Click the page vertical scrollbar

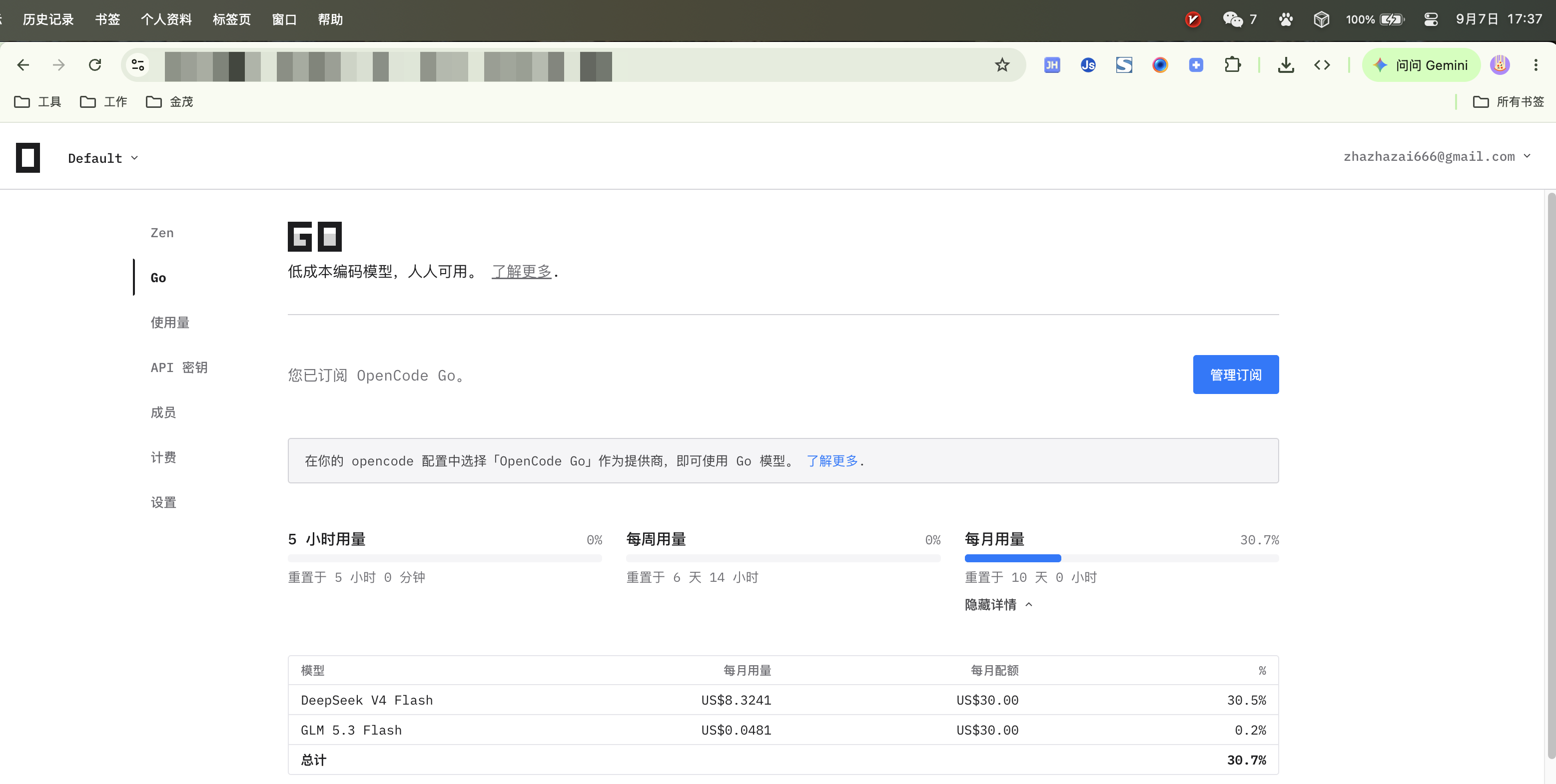(1551, 475)
